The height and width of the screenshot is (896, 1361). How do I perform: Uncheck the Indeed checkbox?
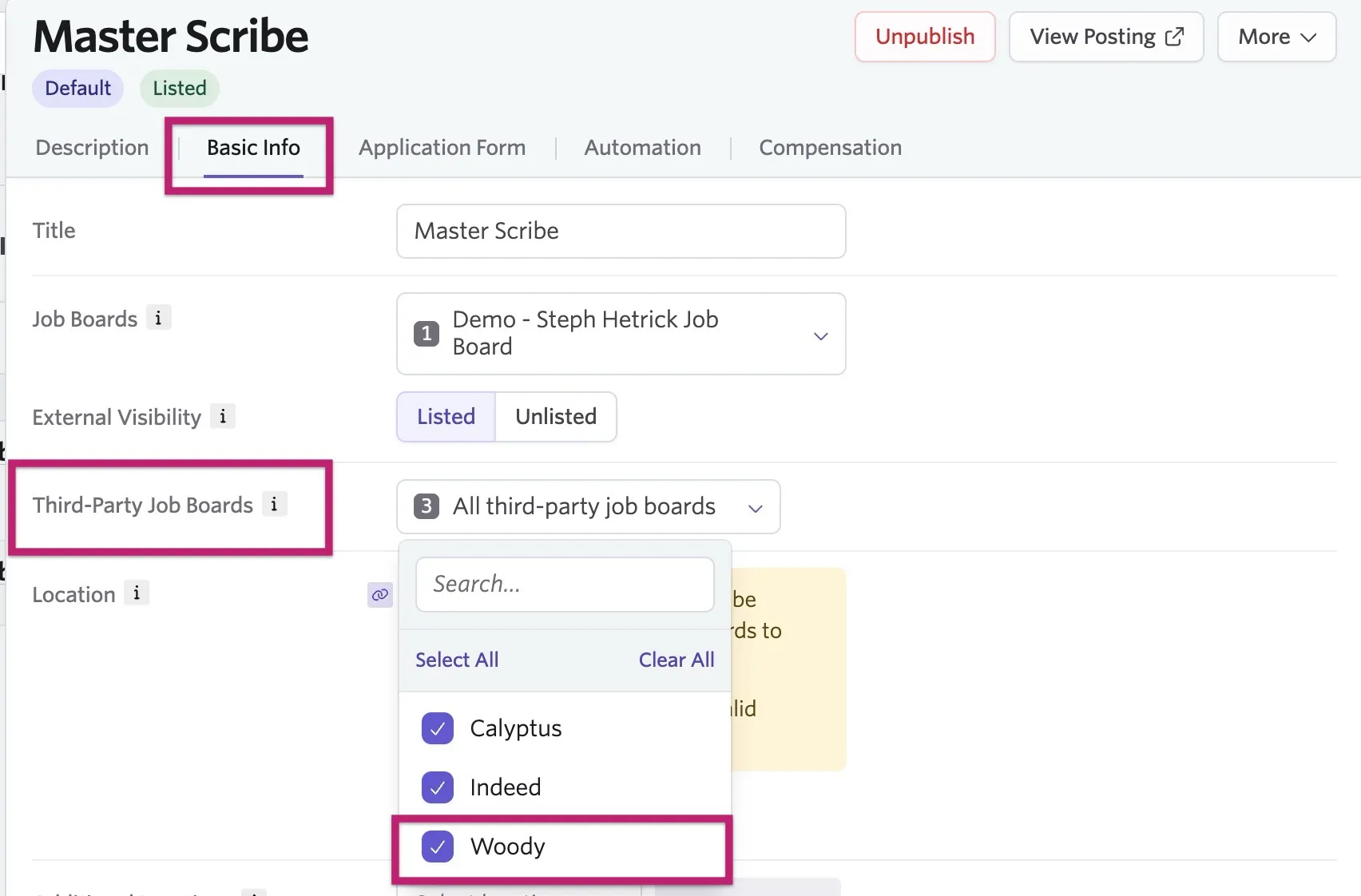[x=438, y=787]
